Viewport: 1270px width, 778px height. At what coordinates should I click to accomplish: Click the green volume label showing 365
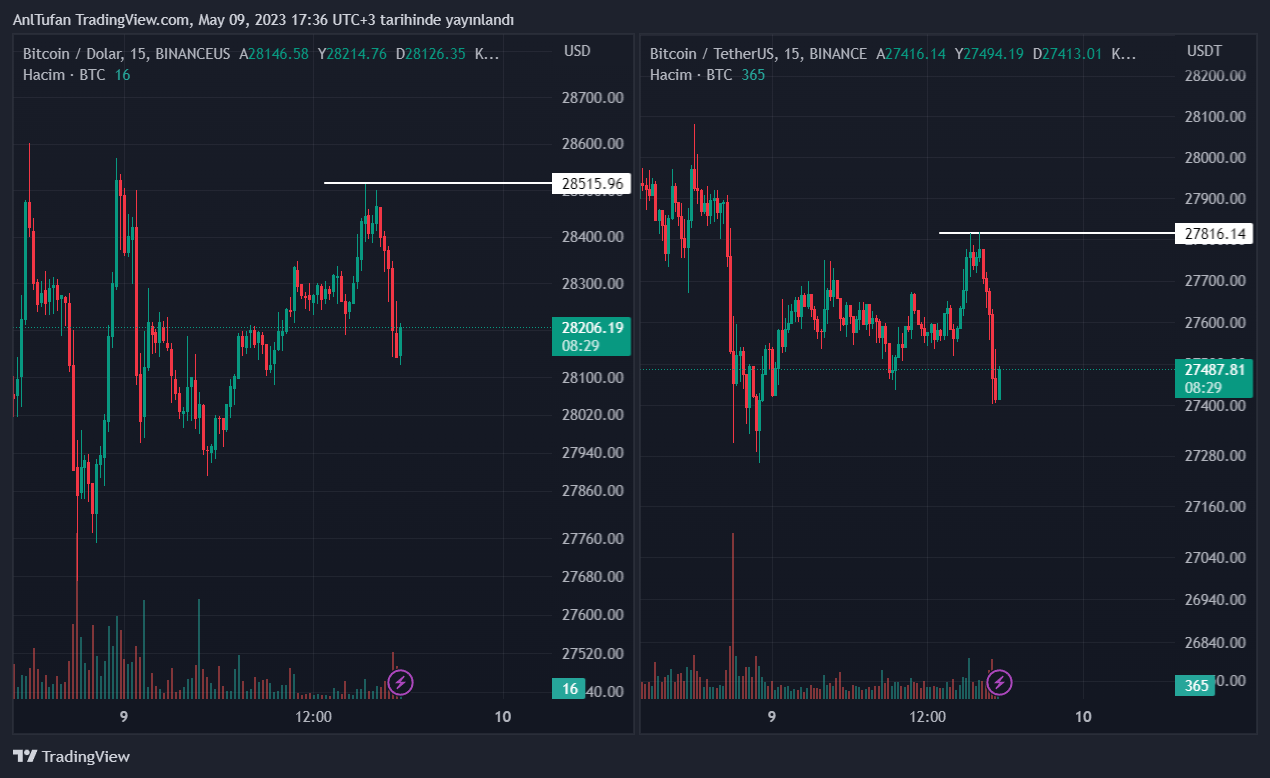coord(1196,685)
